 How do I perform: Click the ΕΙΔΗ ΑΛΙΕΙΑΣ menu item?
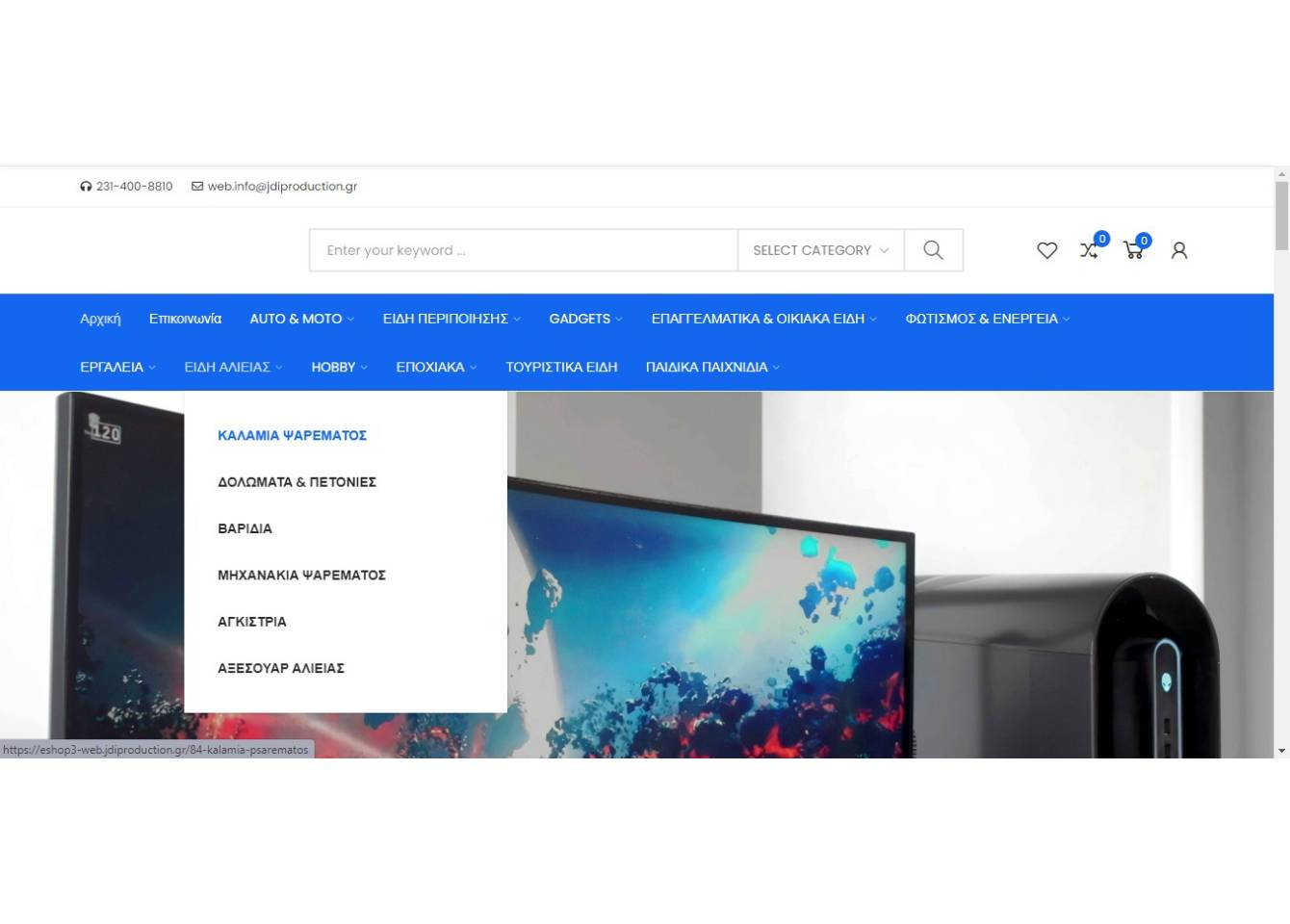233,367
